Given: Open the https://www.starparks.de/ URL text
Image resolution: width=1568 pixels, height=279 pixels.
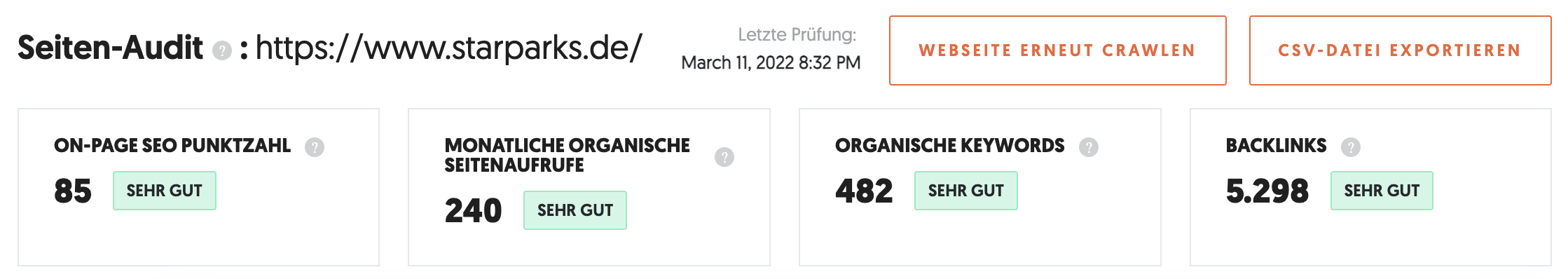Looking at the screenshot, I should [x=449, y=48].
